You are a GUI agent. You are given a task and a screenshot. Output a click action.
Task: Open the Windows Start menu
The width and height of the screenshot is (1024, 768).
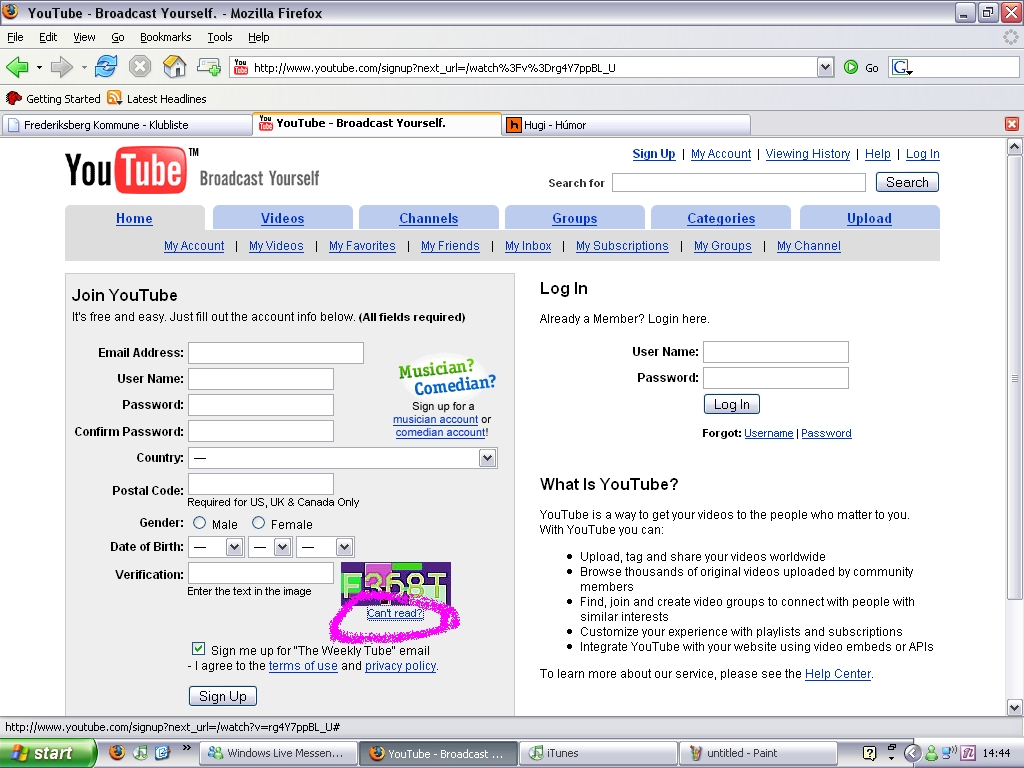[47, 753]
